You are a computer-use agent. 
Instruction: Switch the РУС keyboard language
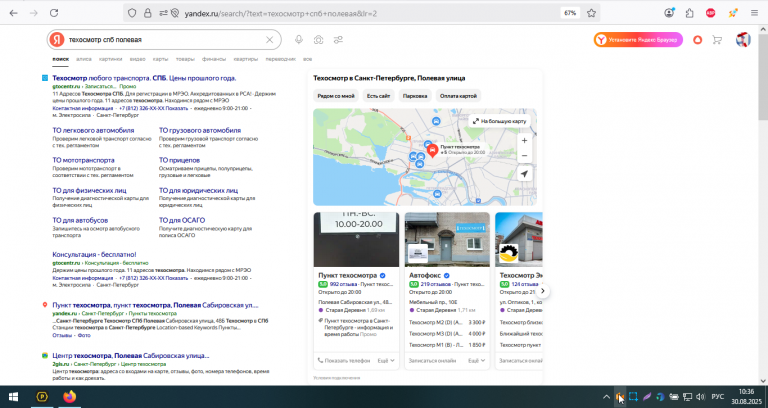coord(718,397)
